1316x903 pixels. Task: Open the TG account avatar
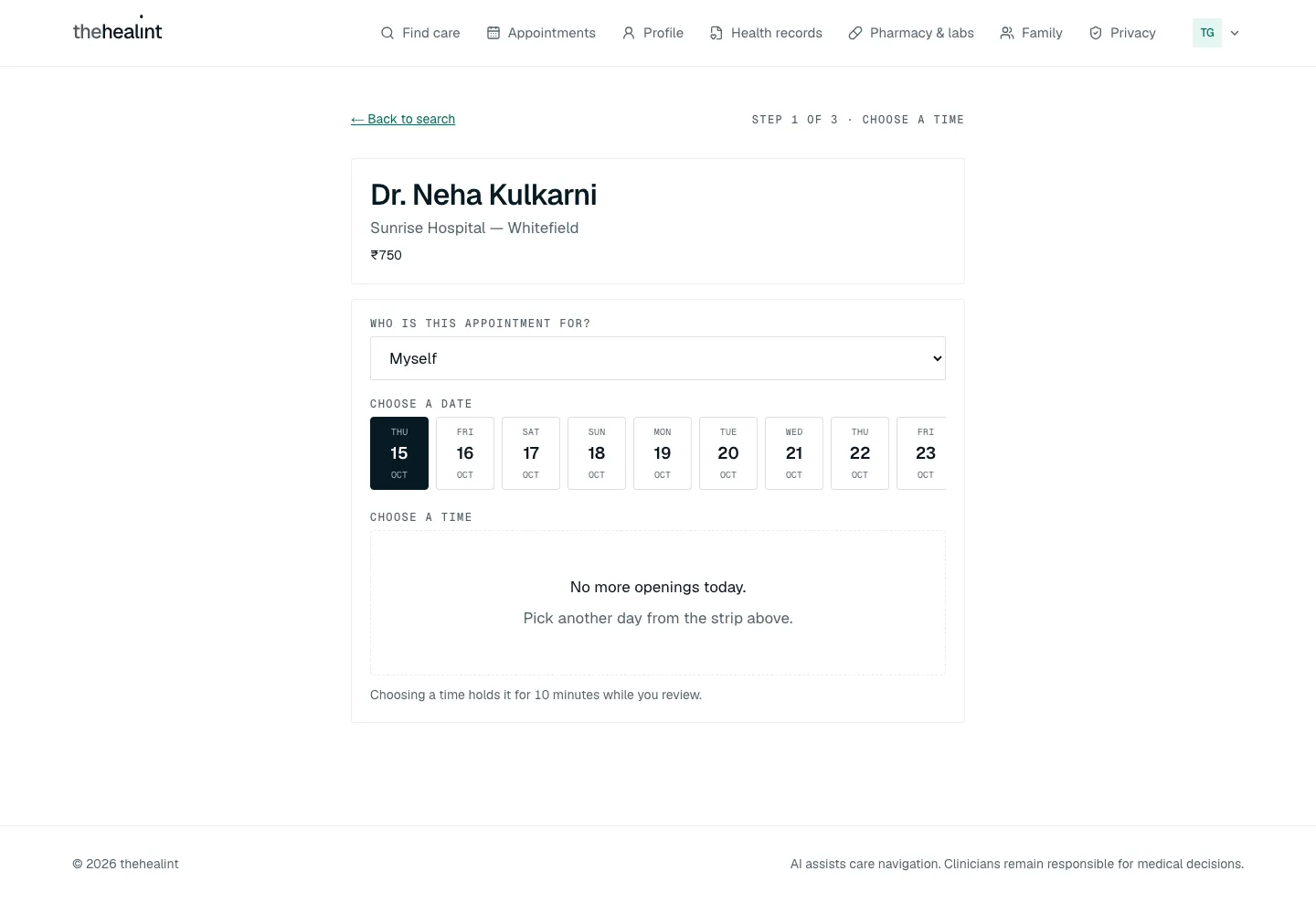coord(1207,33)
